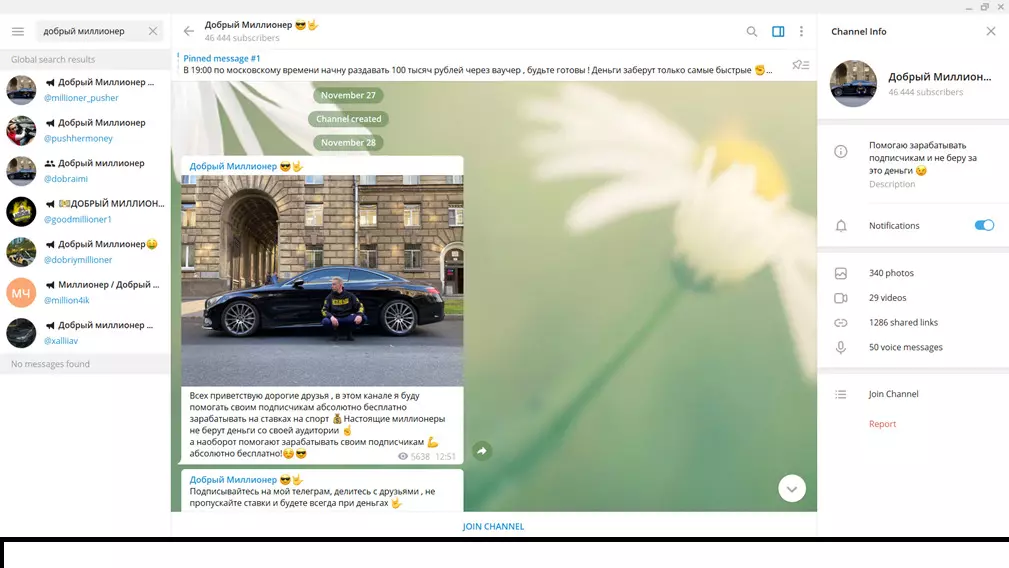Select the @pushhermoney search result
Screen dimensions: 1009x568
(x=85, y=131)
